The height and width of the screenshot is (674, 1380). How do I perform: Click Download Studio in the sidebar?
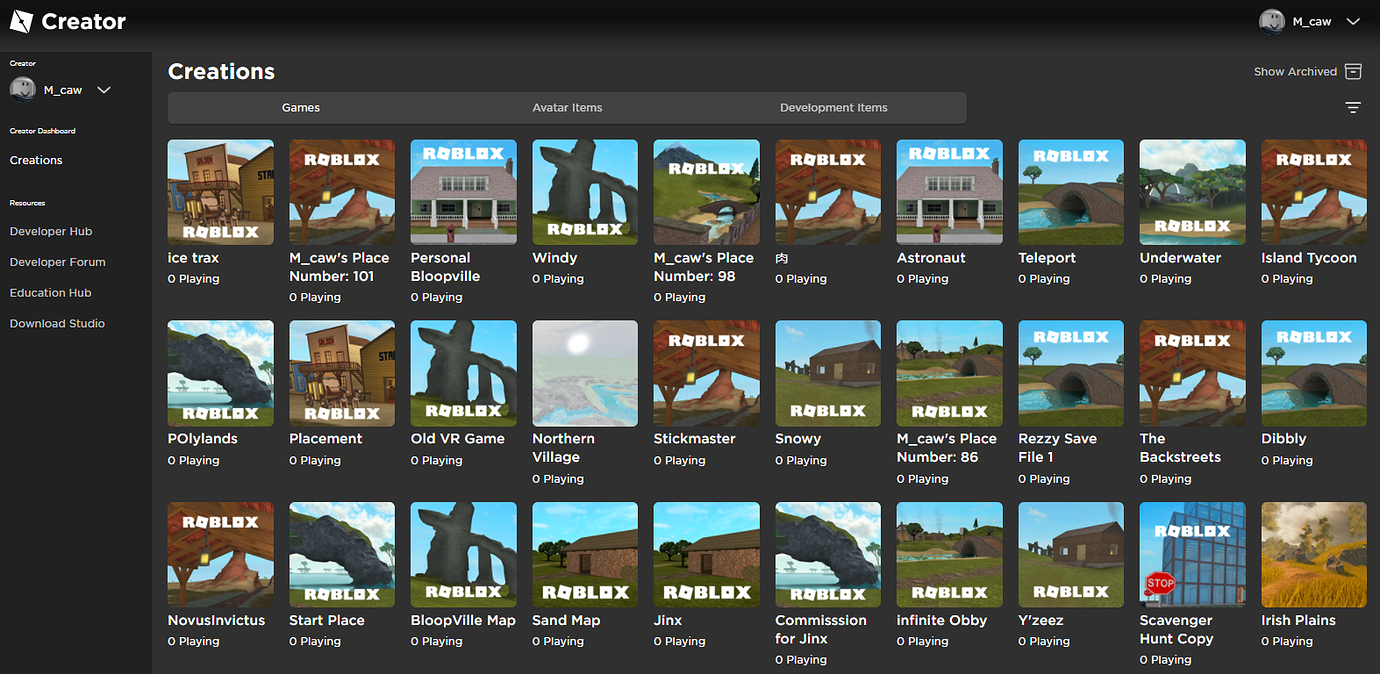tap(55, 323)
